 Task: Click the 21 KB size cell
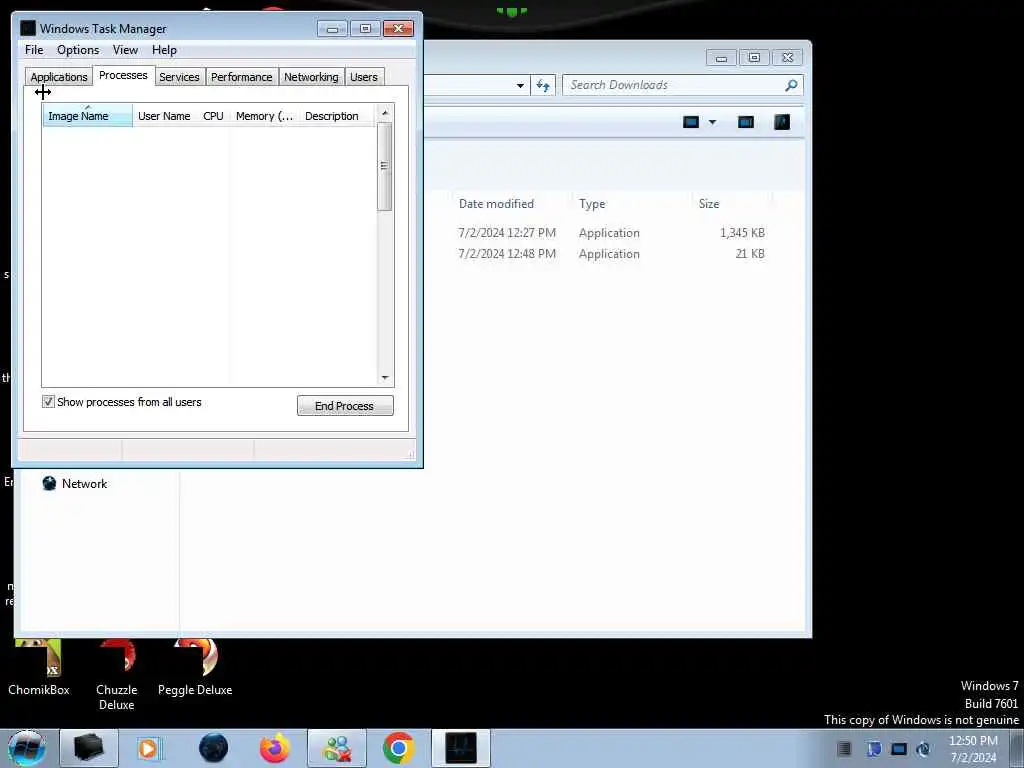click(750, 253)
